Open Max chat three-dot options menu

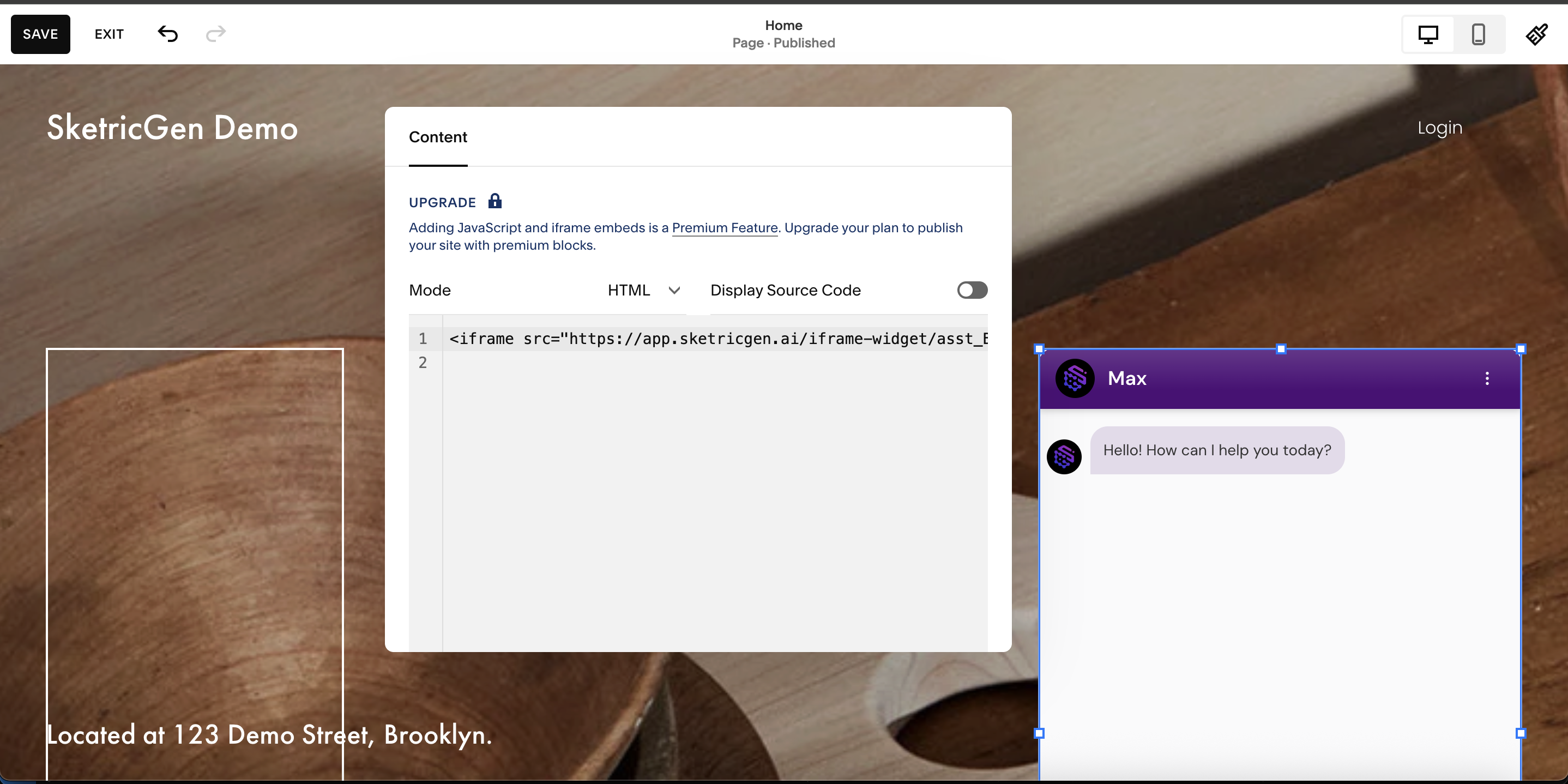click(1487, 378)
